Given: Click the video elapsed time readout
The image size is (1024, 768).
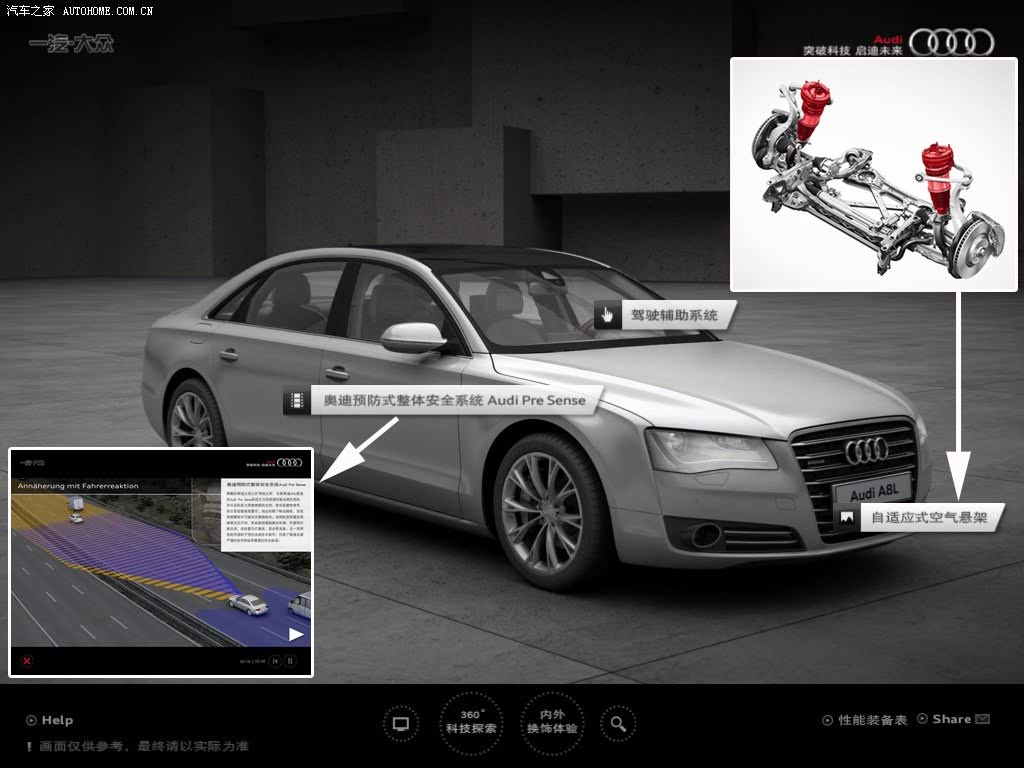Looking at the screenshot, I should click(x=252, y=662).
